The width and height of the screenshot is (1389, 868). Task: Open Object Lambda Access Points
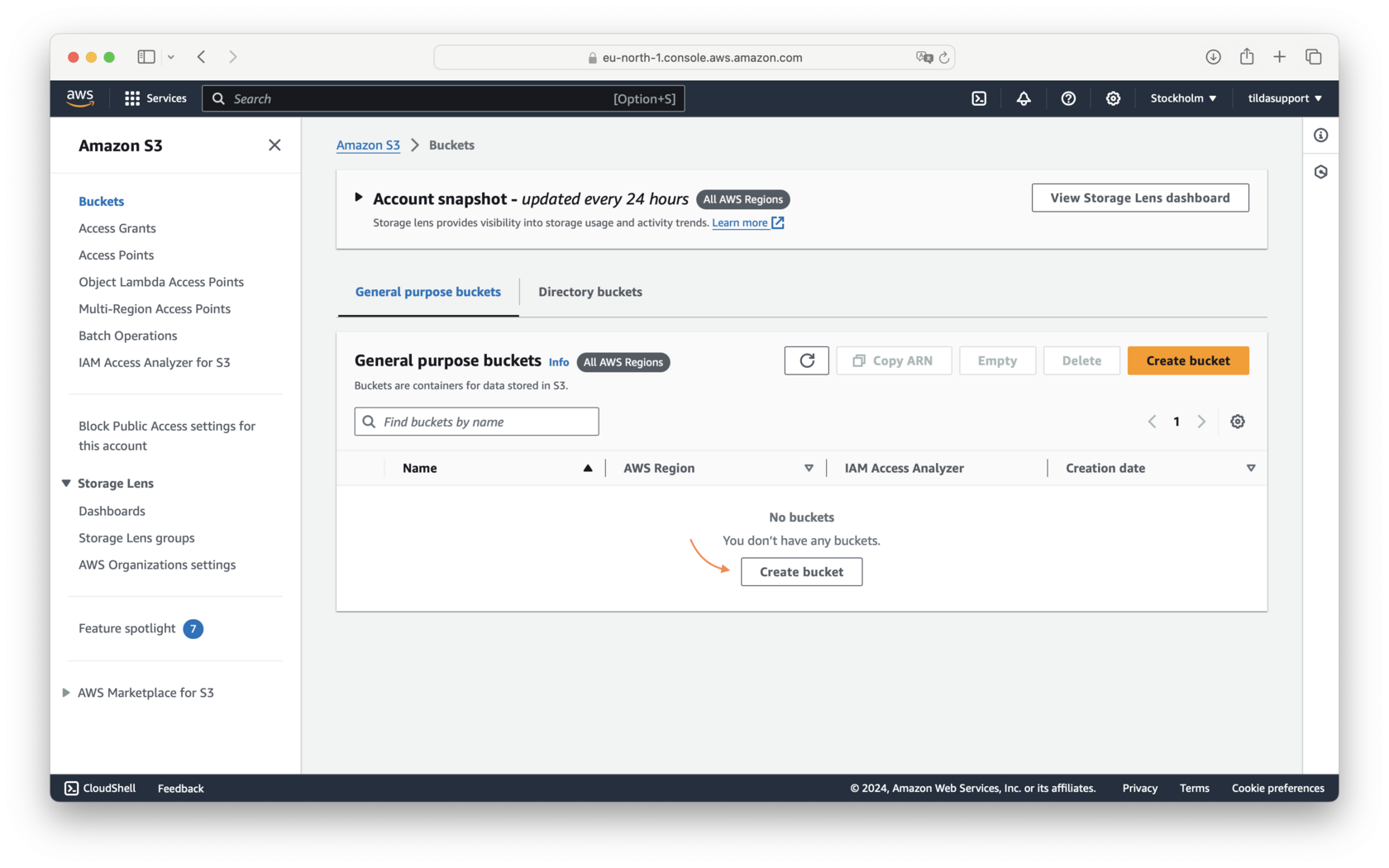(x=161, y=282)
